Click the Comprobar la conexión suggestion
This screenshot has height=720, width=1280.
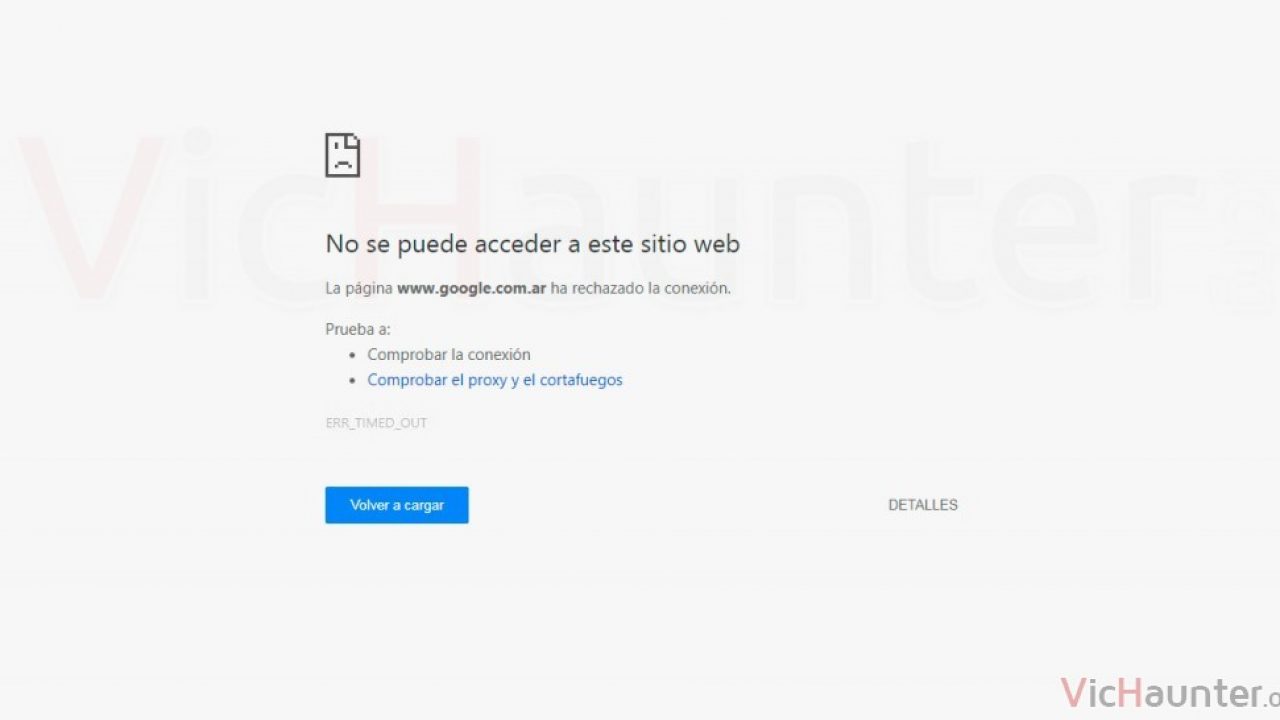(449, 354)
